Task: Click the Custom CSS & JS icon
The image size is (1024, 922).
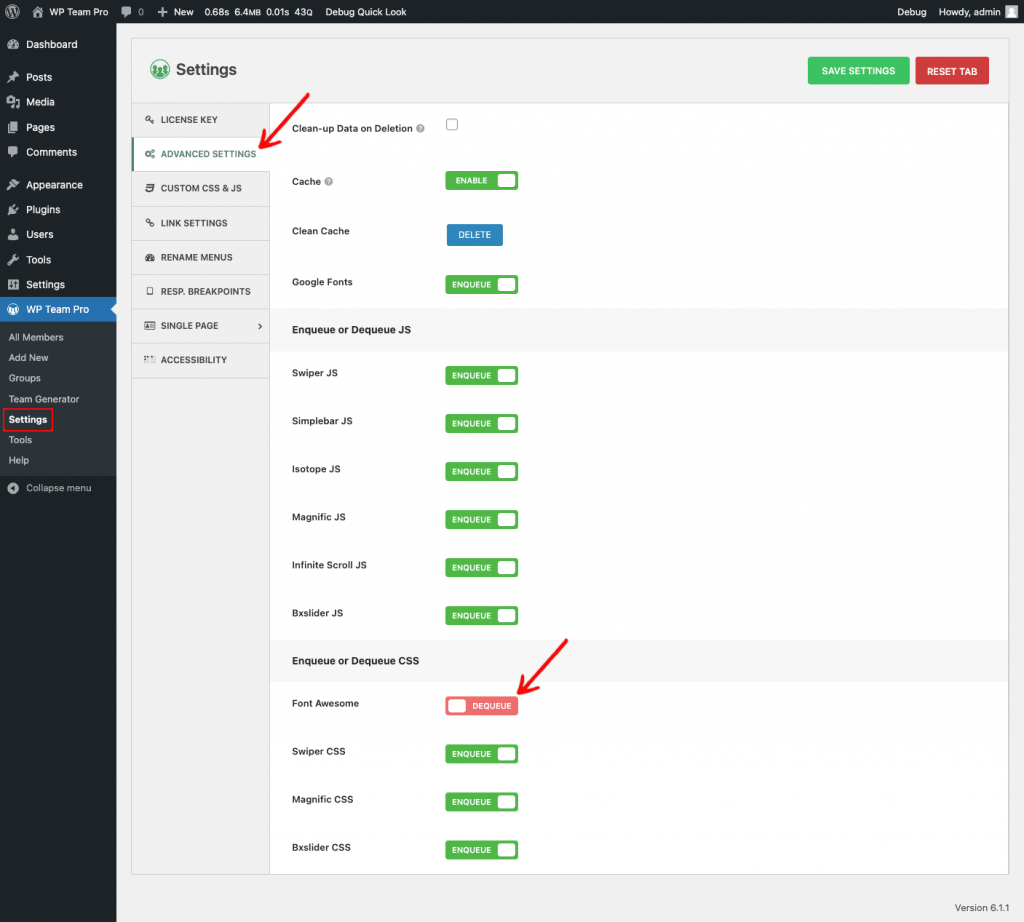Action: click(x=150, y=188)
